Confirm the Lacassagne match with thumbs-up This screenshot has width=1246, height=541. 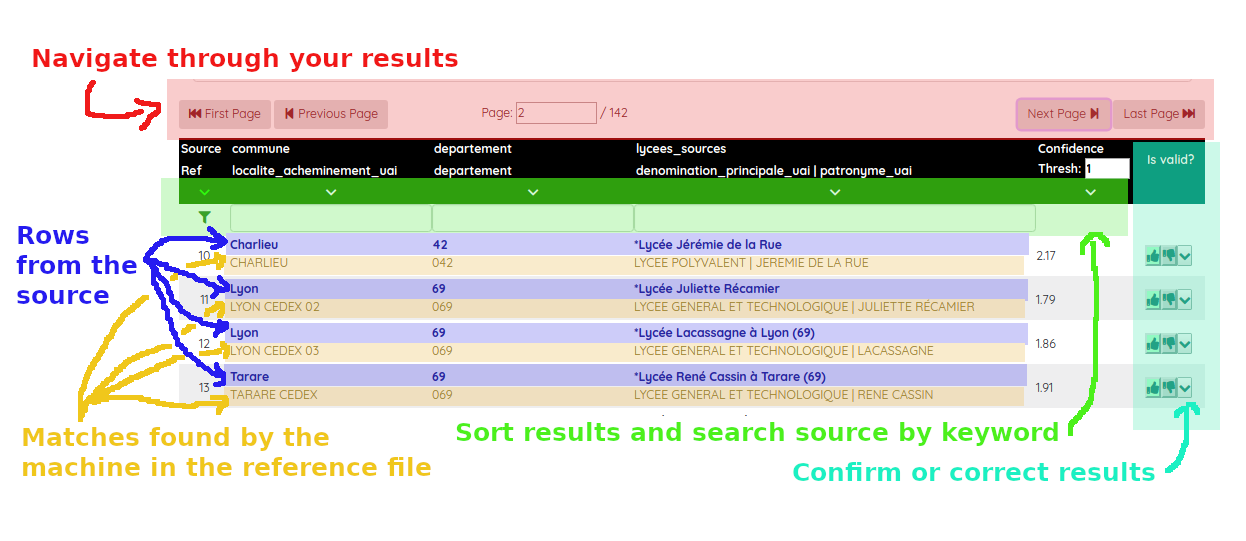pos(1153,343)
